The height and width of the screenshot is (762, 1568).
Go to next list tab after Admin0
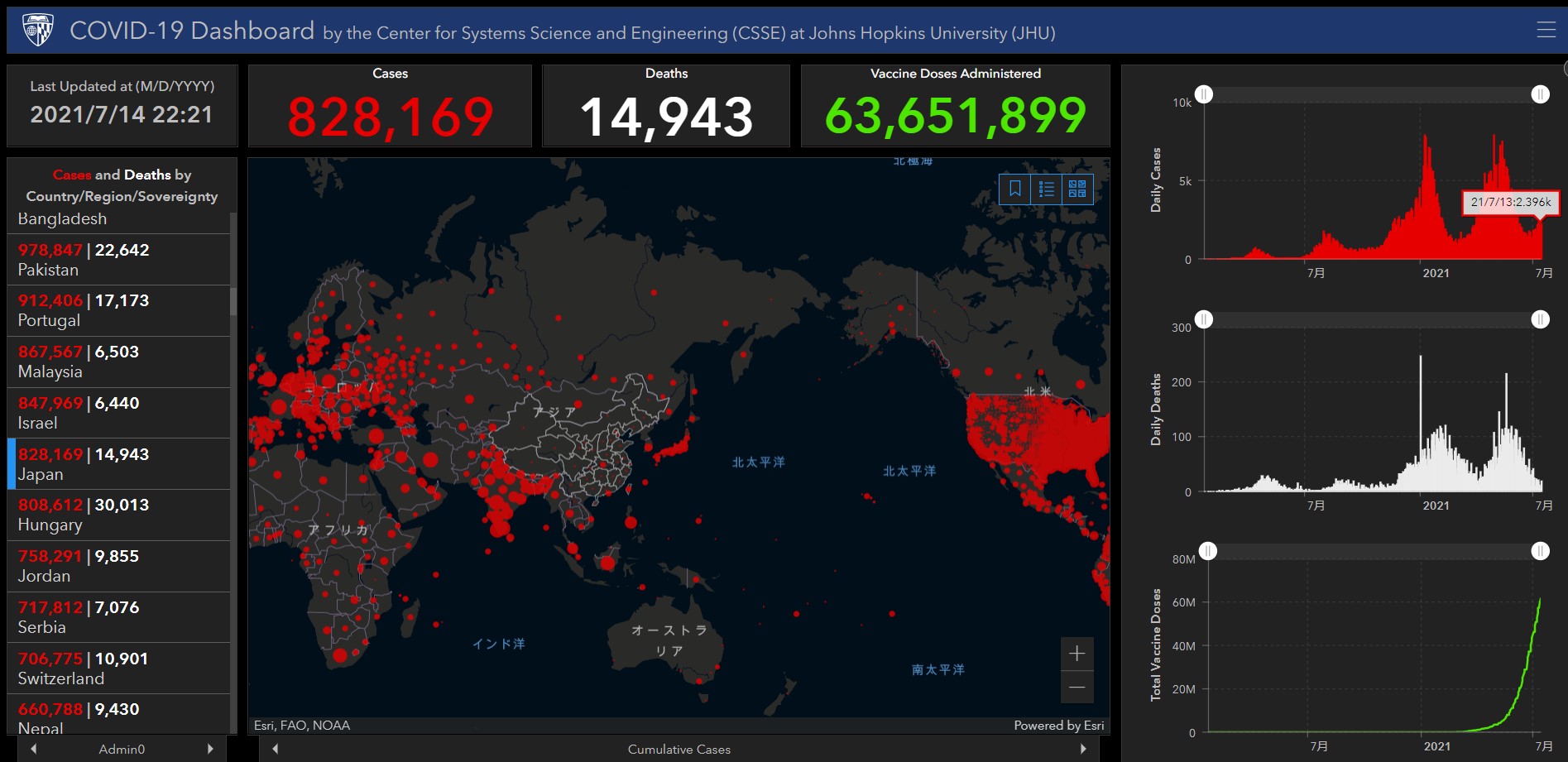[x=210, y=749]
